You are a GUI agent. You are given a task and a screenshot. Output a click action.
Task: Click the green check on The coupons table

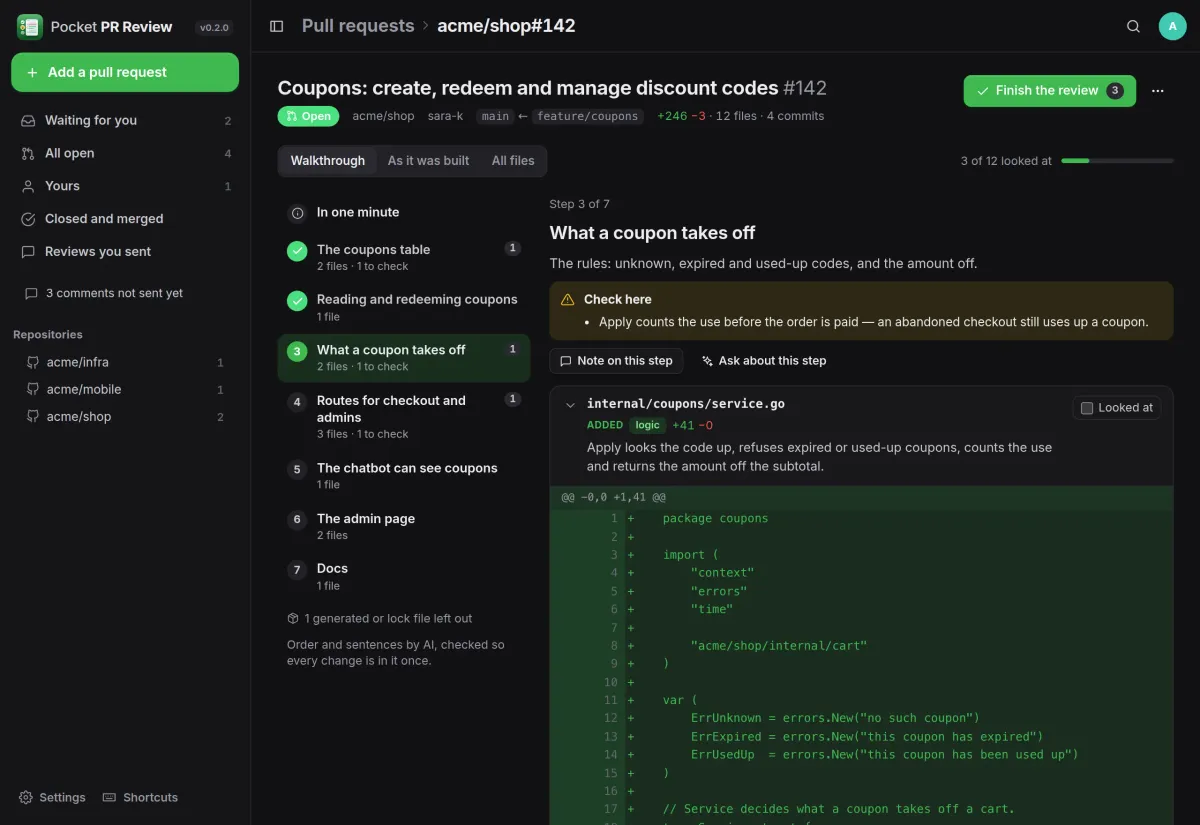tap(297, 251)
